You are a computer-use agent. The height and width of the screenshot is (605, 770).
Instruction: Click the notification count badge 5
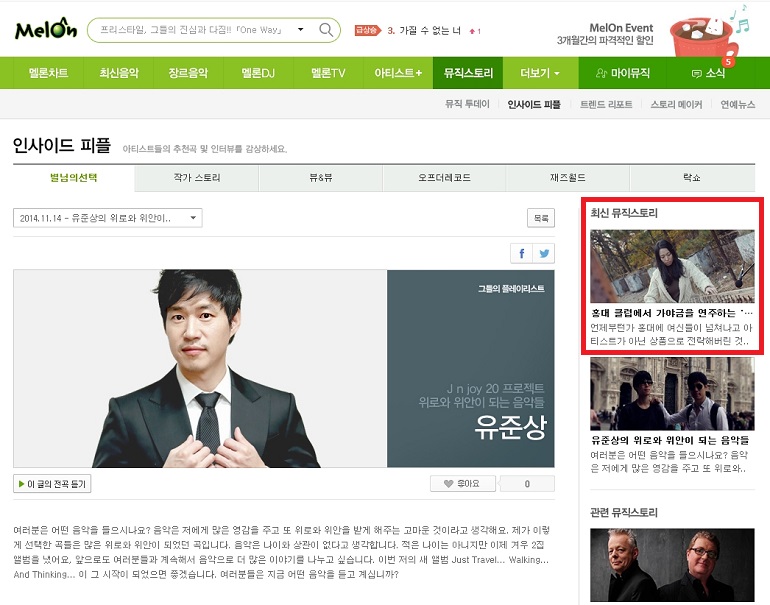tap(728, 61)
